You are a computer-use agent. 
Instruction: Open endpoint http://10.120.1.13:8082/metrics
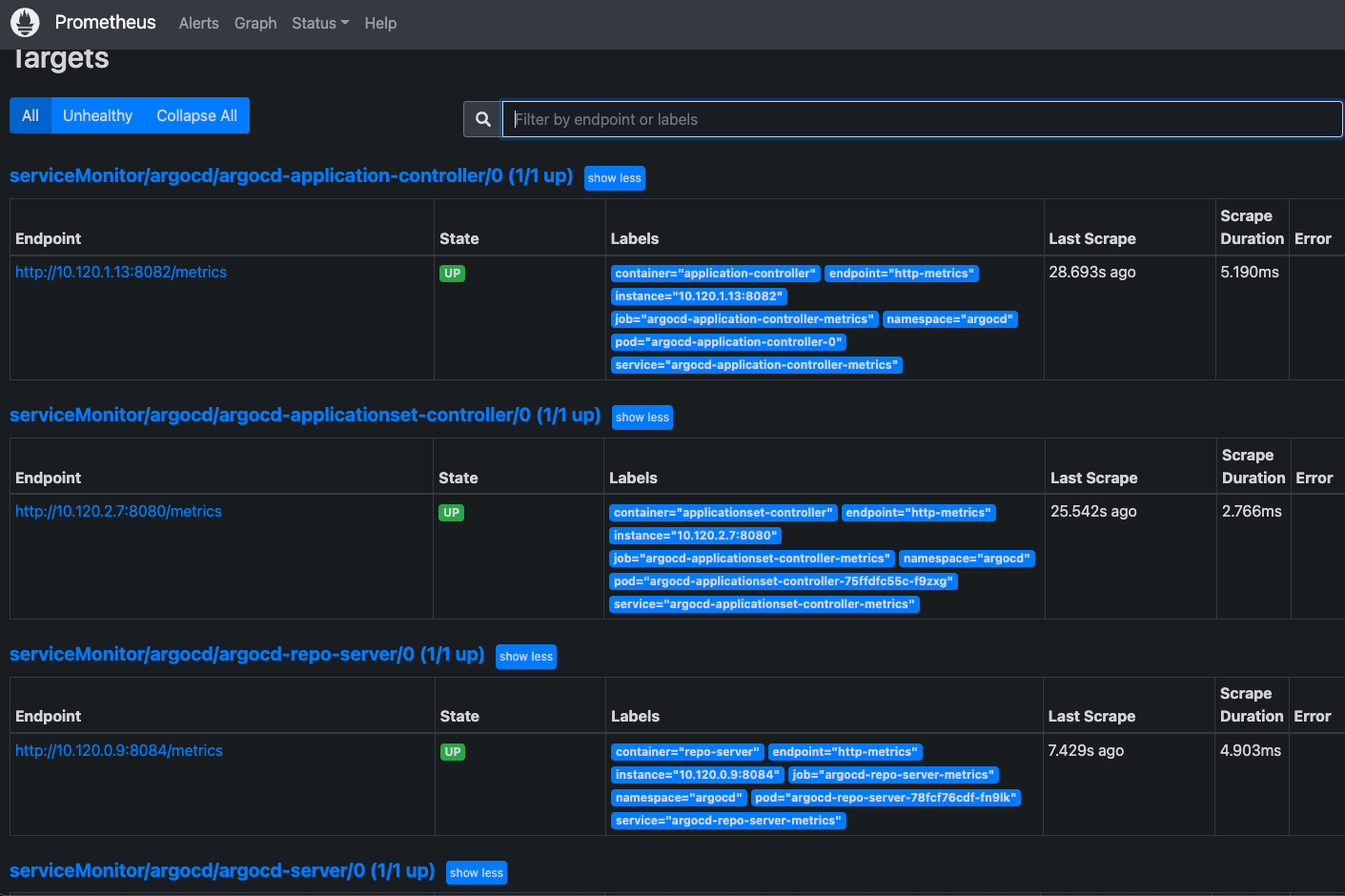tap(121, 272)
